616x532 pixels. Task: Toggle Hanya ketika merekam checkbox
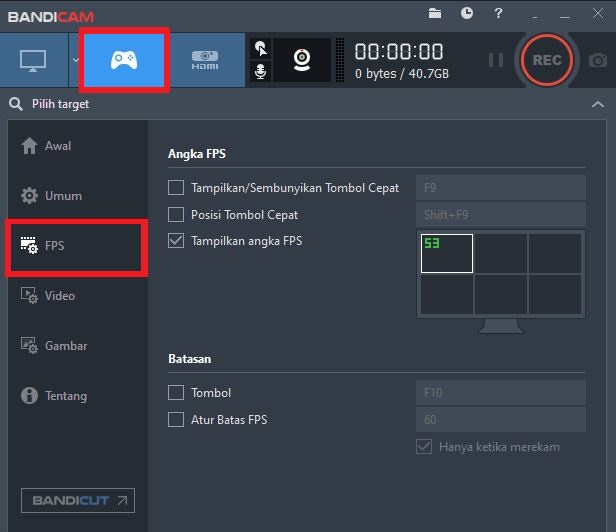point(424,447)
